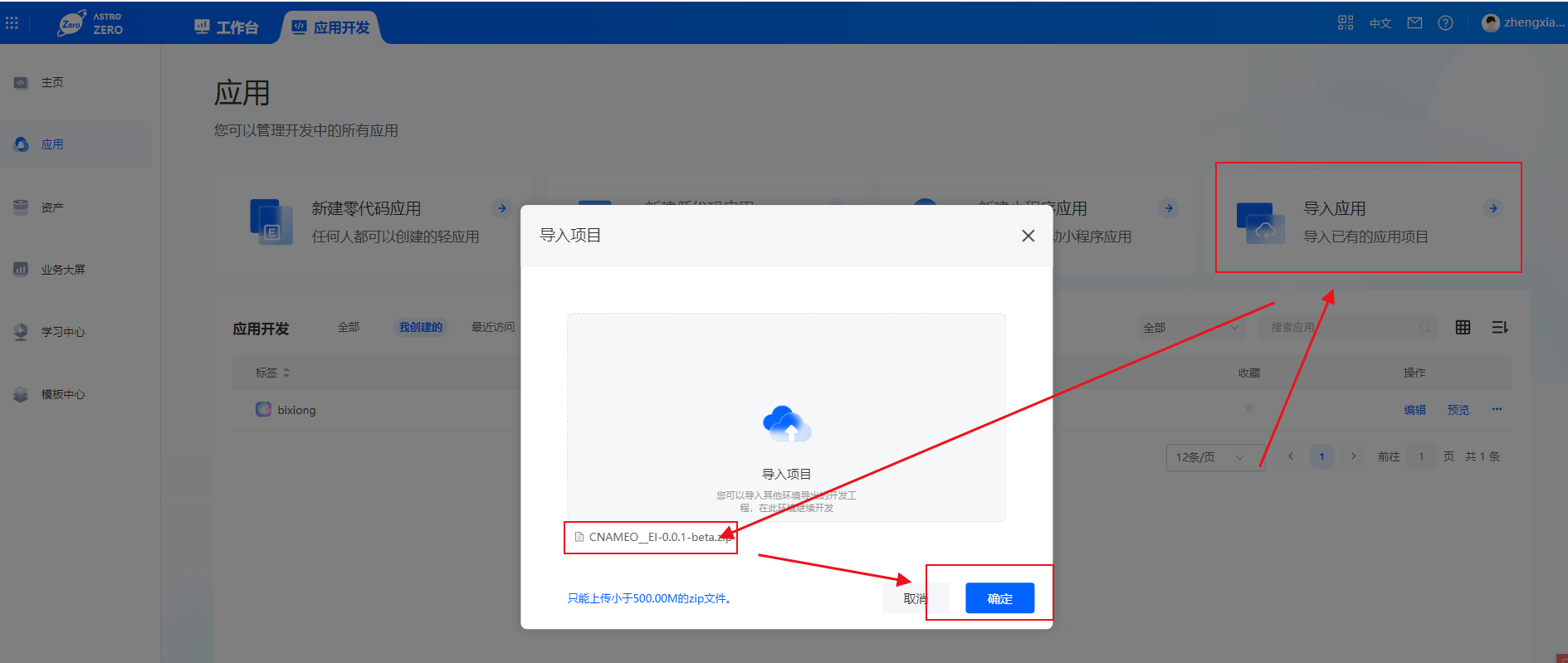Screen dimensions: 1568x663
Task: Click the 新建零代码应用 card title
Action: click(366, 208)
